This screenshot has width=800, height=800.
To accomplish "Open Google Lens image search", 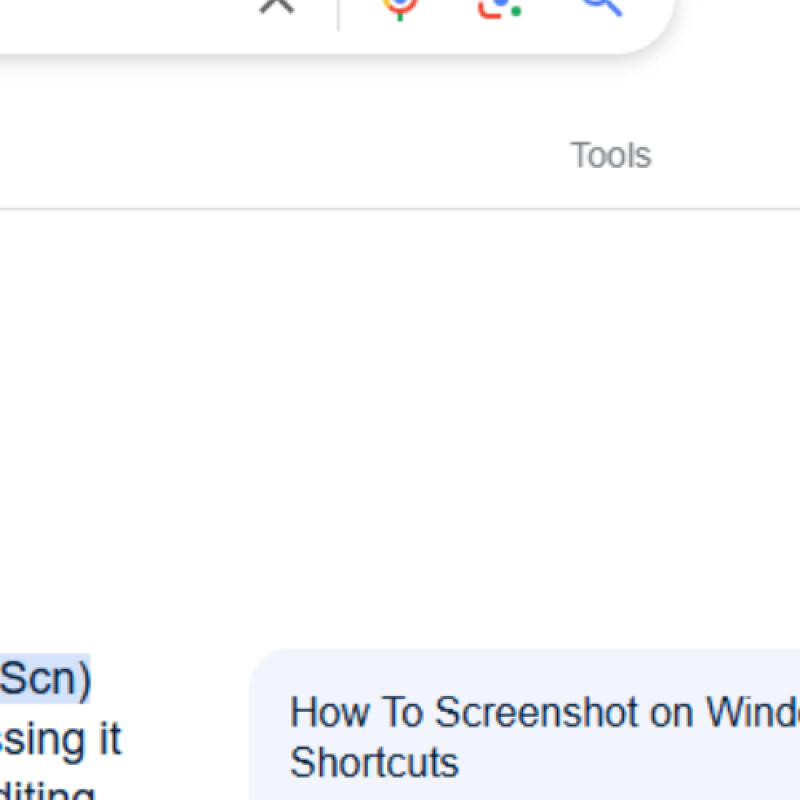I will click(x=500, y=6).
